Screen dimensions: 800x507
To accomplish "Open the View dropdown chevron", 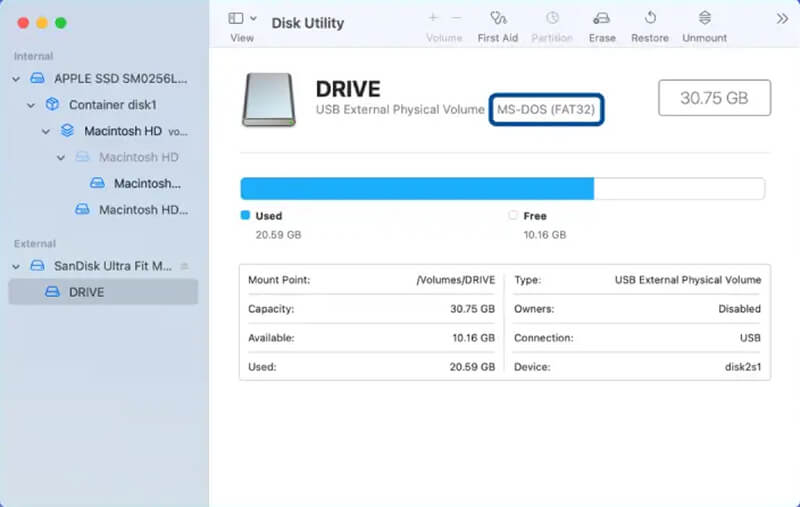I will point(253,18).
